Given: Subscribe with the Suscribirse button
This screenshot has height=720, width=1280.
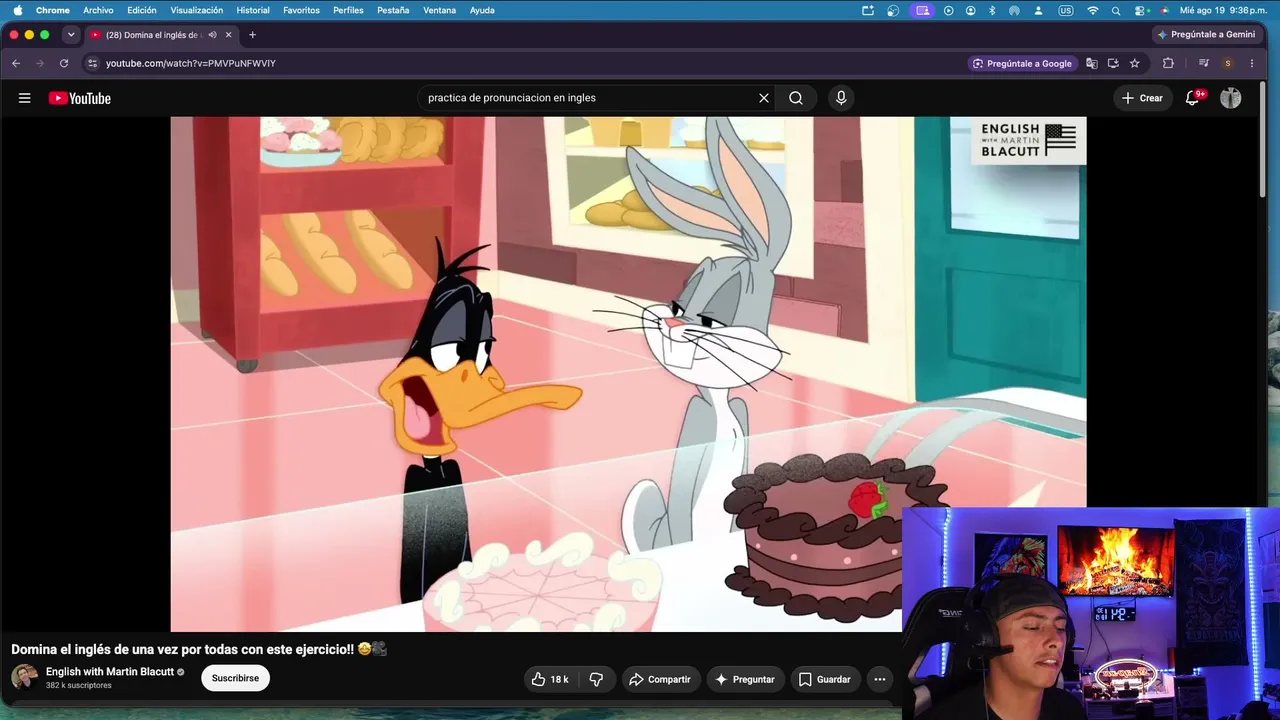Looking at the screenshot, I should [235, 678].
